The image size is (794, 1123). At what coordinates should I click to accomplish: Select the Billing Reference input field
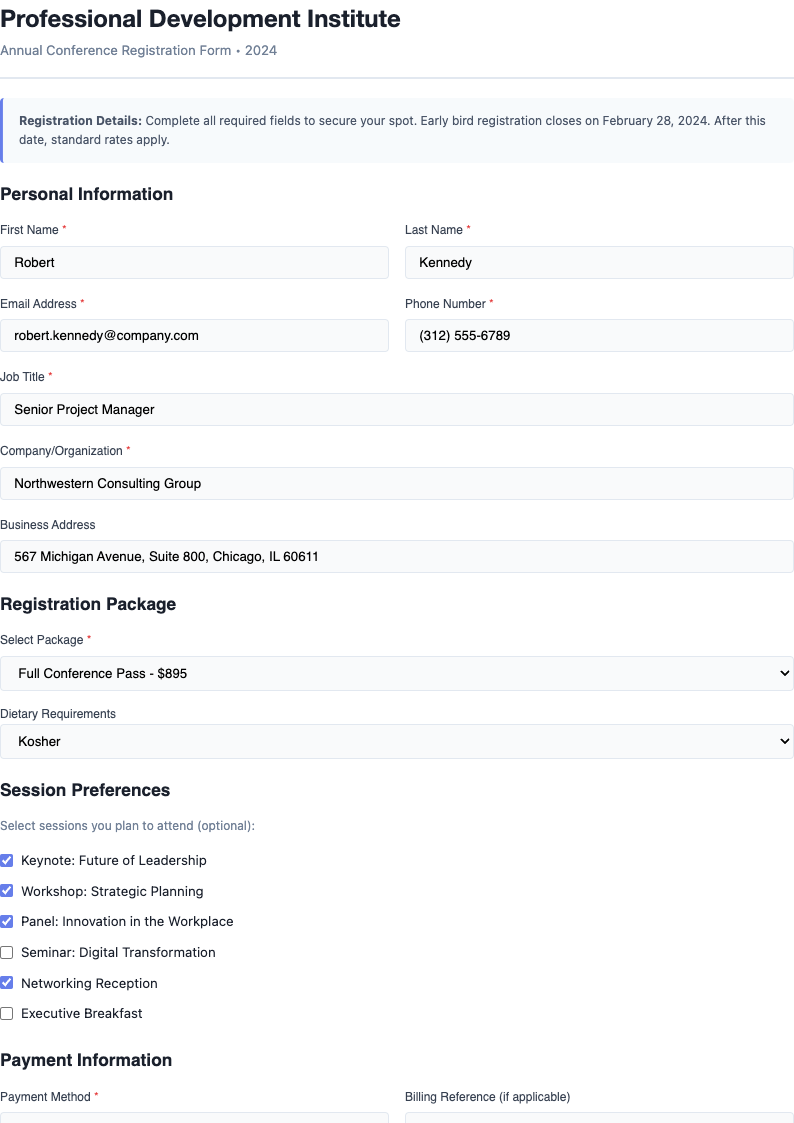(x=598, y=1119)
